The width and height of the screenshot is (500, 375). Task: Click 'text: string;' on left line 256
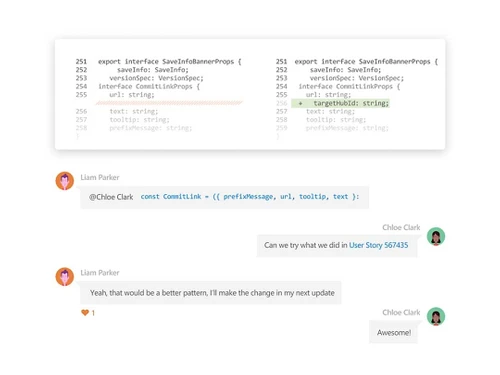134,112
